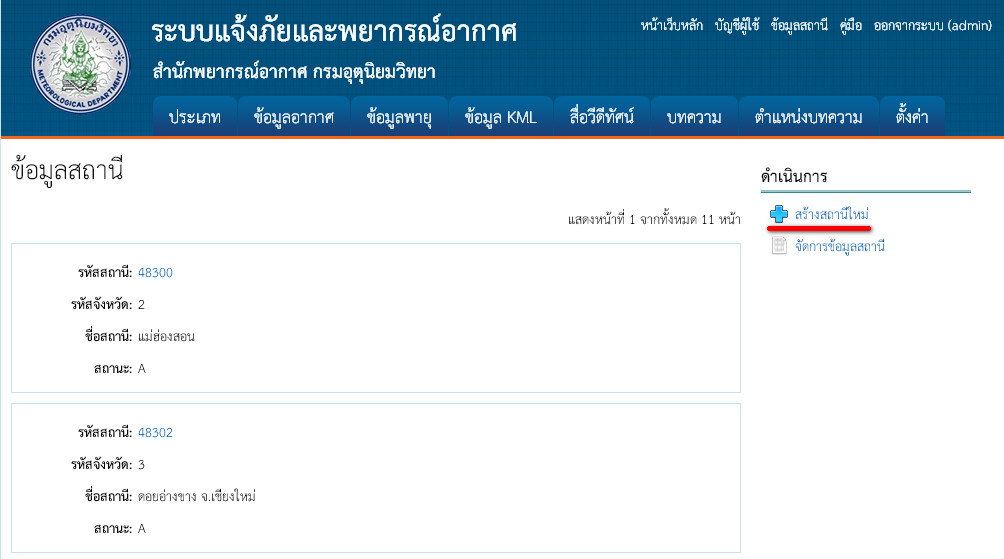
Task: Click subtitle สำนักพยากรณ์อากาศ กรมอุตุนิยมวิทยา
Action: coord(294,72)
